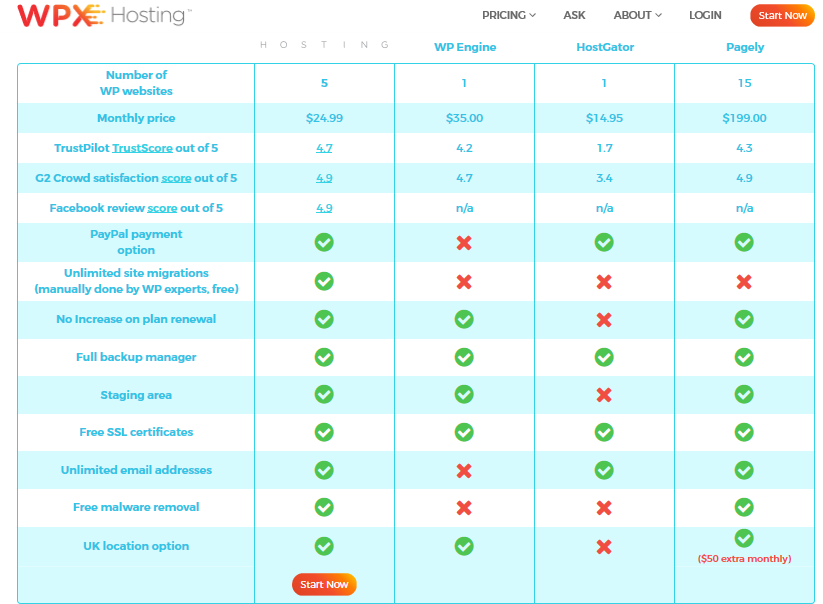Click the WP Engine checkmark for Free SSL certificates
823x604 pixels.
pos(464,432)
